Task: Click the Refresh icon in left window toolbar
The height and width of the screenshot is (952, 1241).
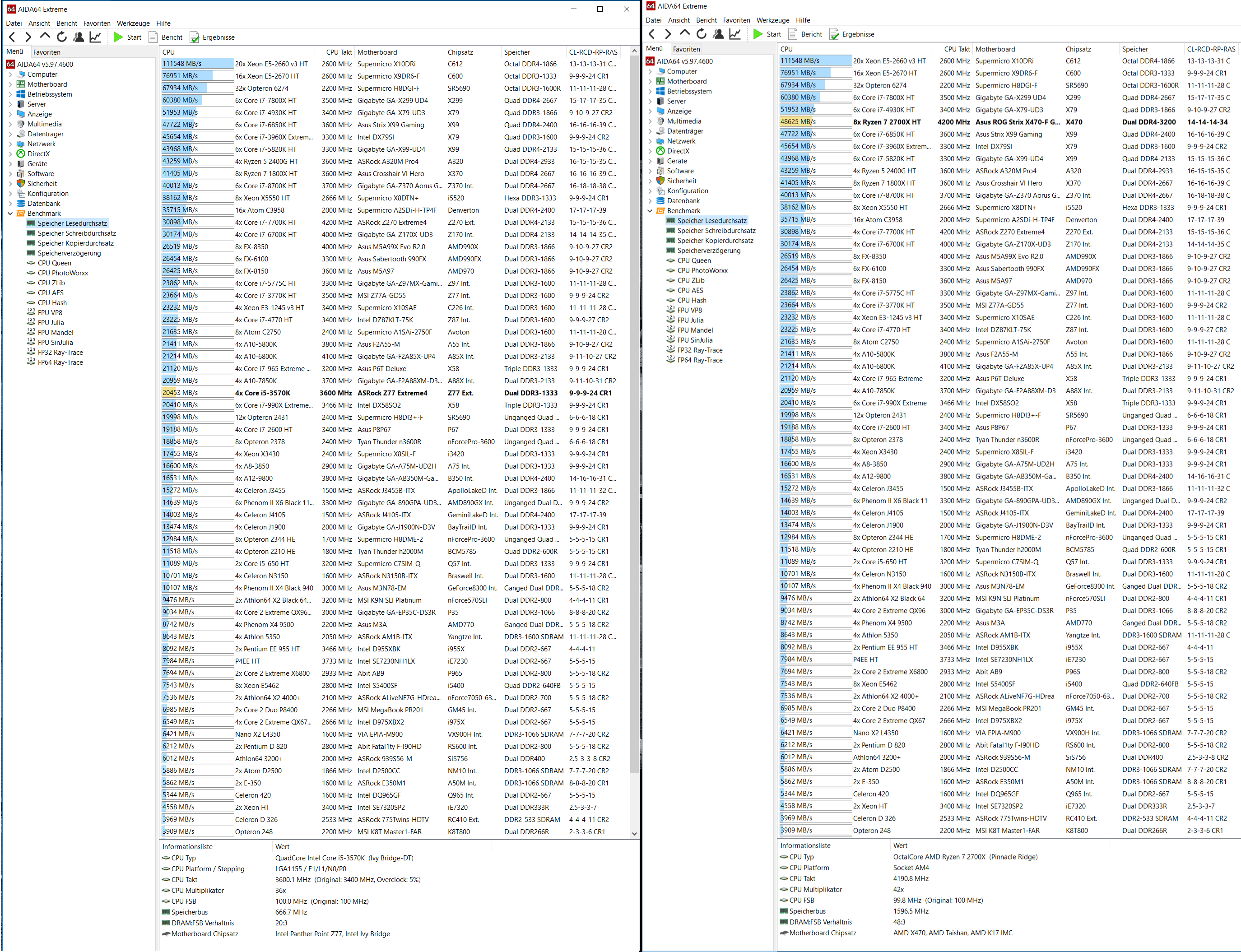Action: (62, 37)
